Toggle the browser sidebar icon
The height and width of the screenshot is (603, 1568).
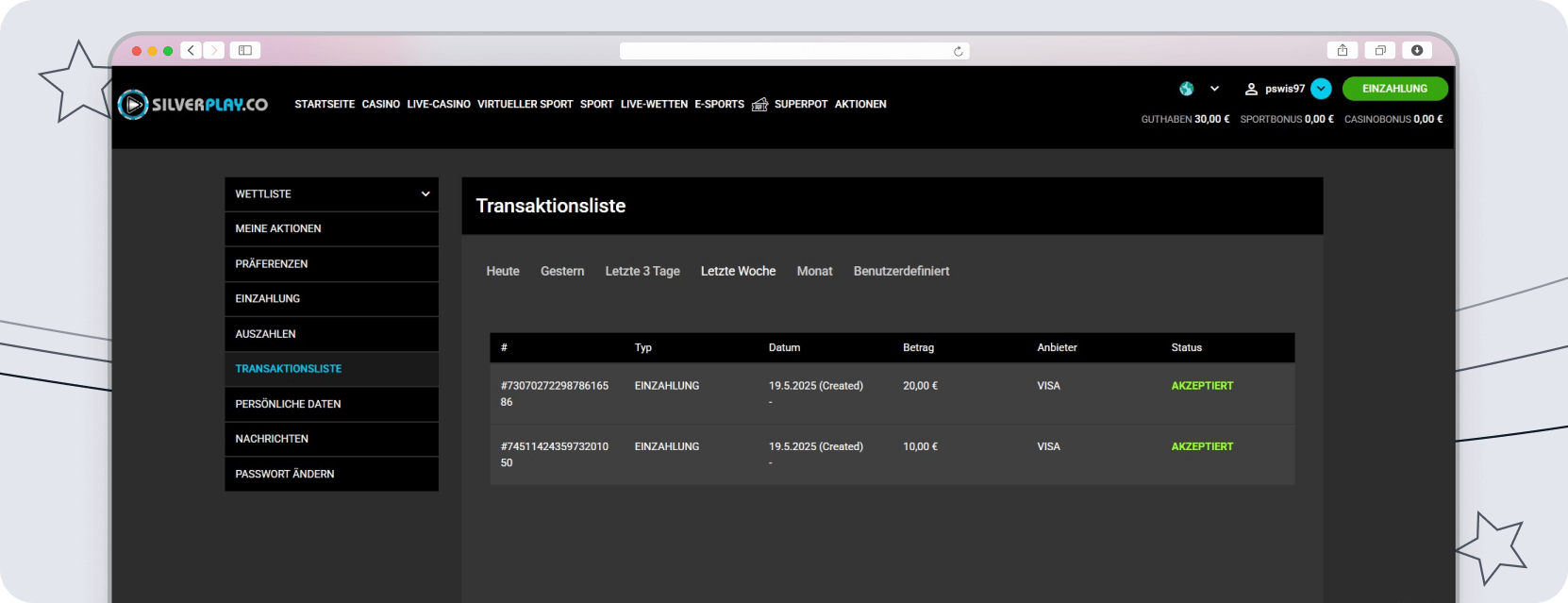(245, 50)
